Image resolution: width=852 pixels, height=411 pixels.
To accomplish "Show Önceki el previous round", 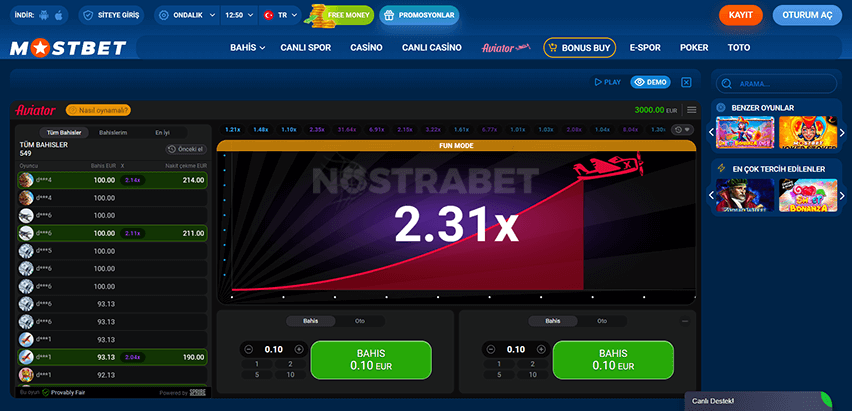I will tap(186, 149).
